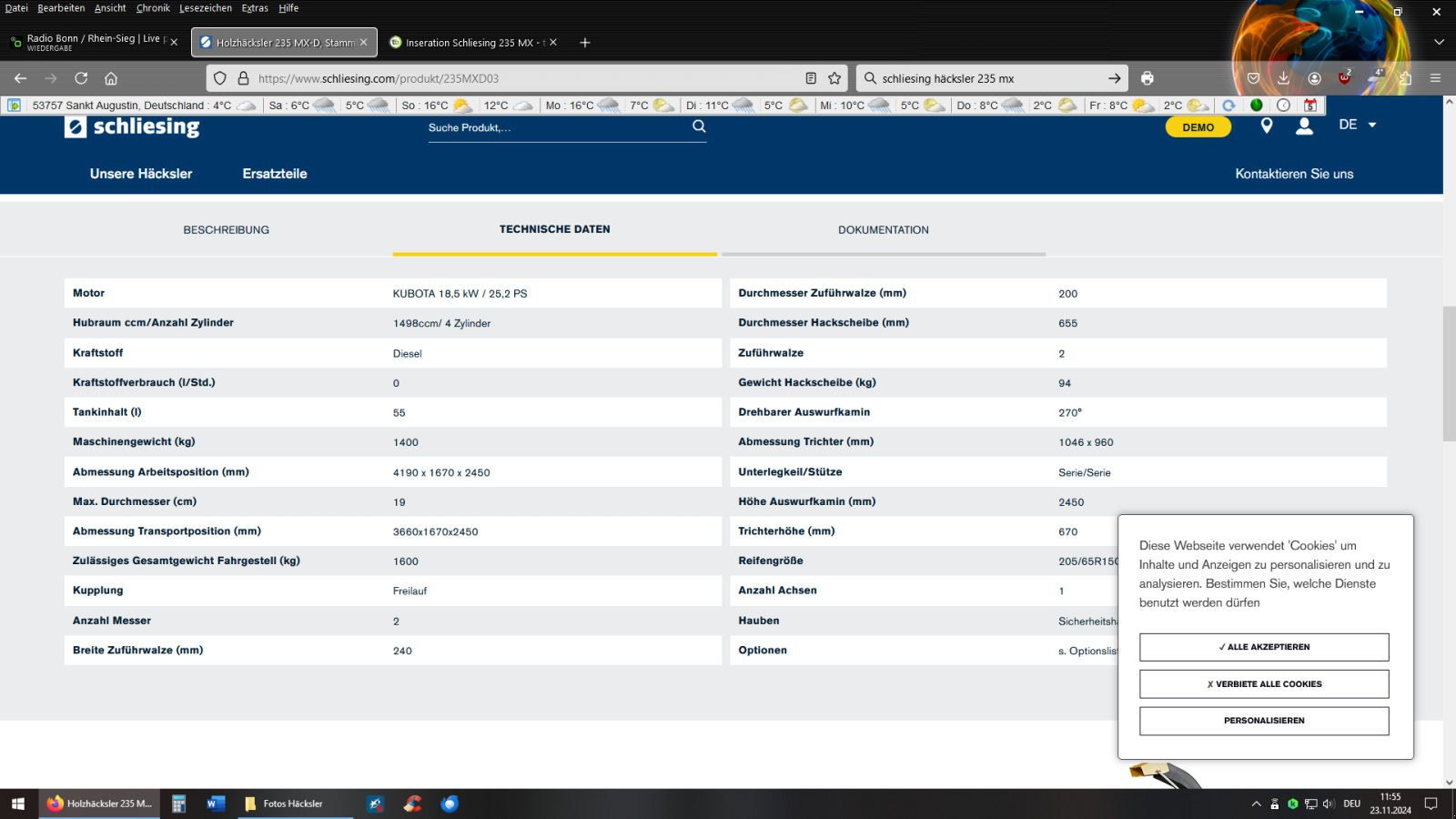Bookmark this page with the star icon
The width and height of the screenshot is (1456, 819).
834,78
